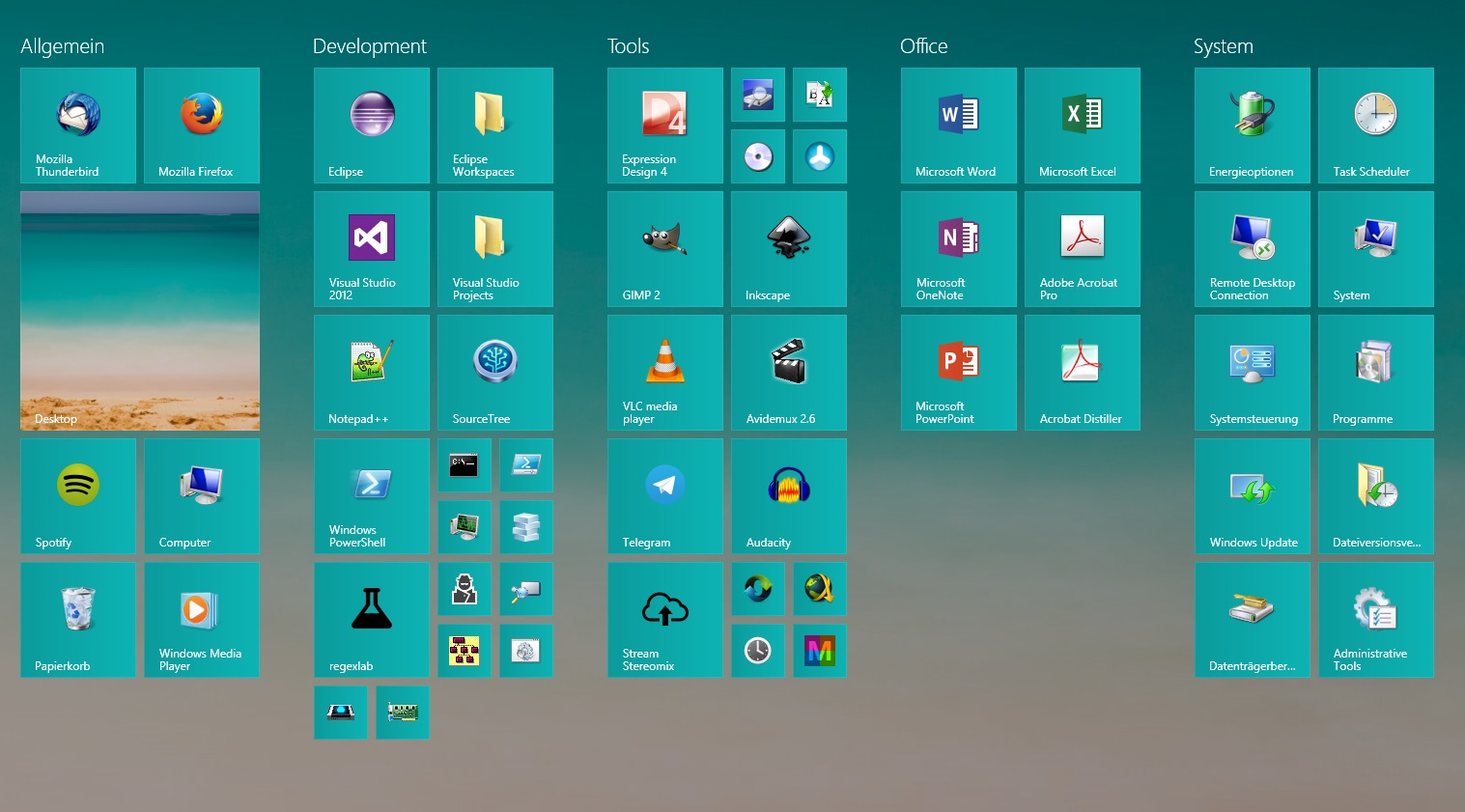Open Systemsteuerung control panel
The width and height of the screenshot is (1465, 812).
click(1253, 373)
